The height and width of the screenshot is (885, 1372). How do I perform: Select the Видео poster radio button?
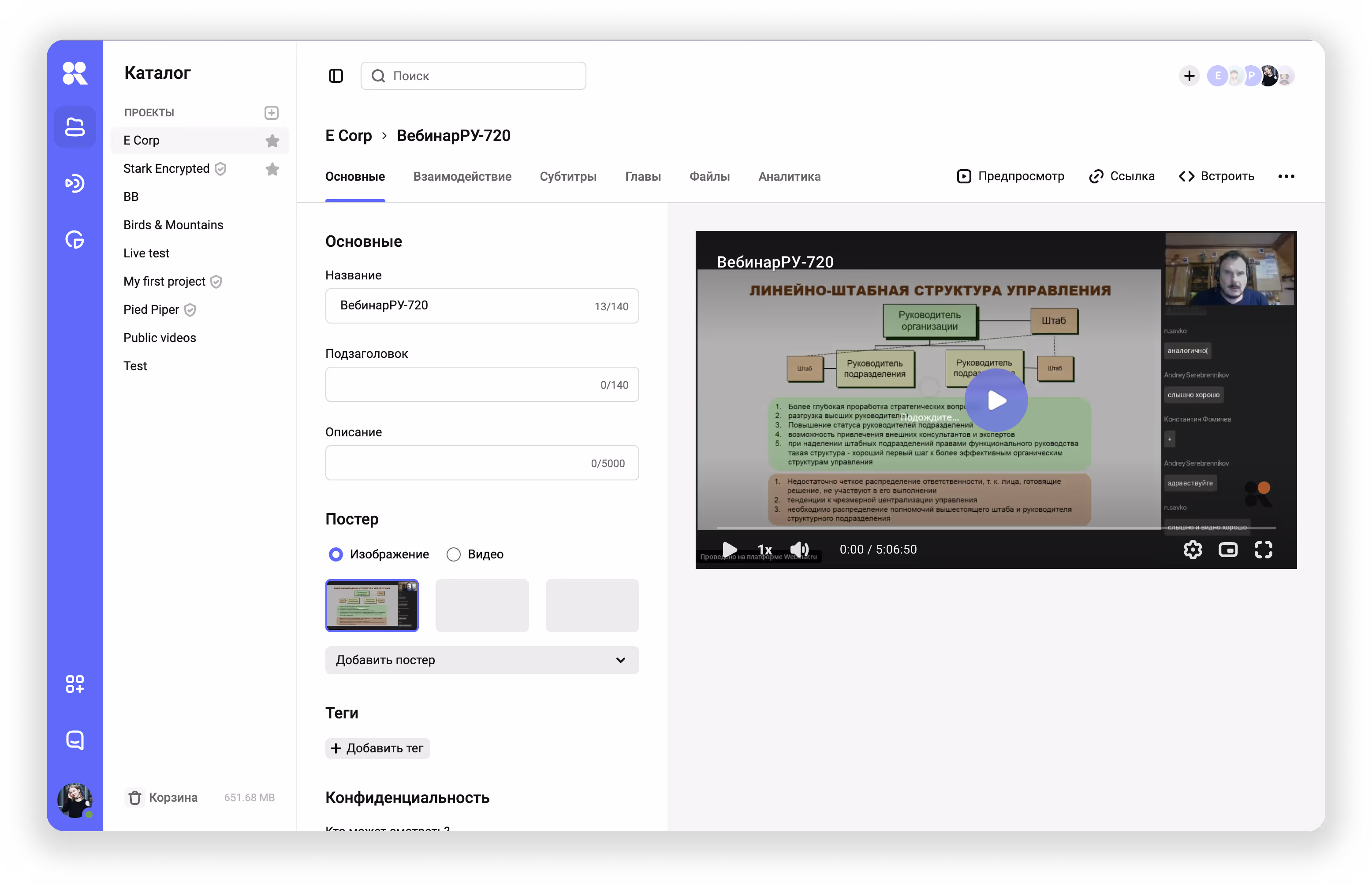(454, 554)
